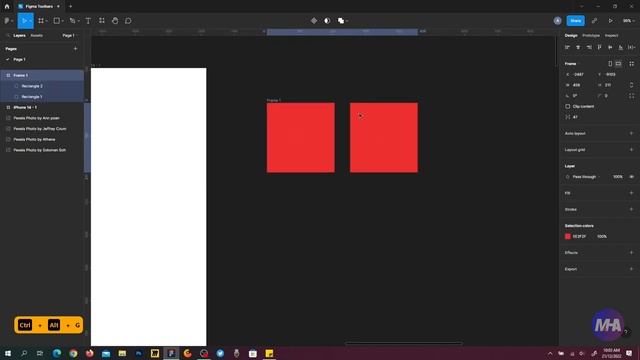Open the Resources tool
640x360 pixels.
coord(102,21)
